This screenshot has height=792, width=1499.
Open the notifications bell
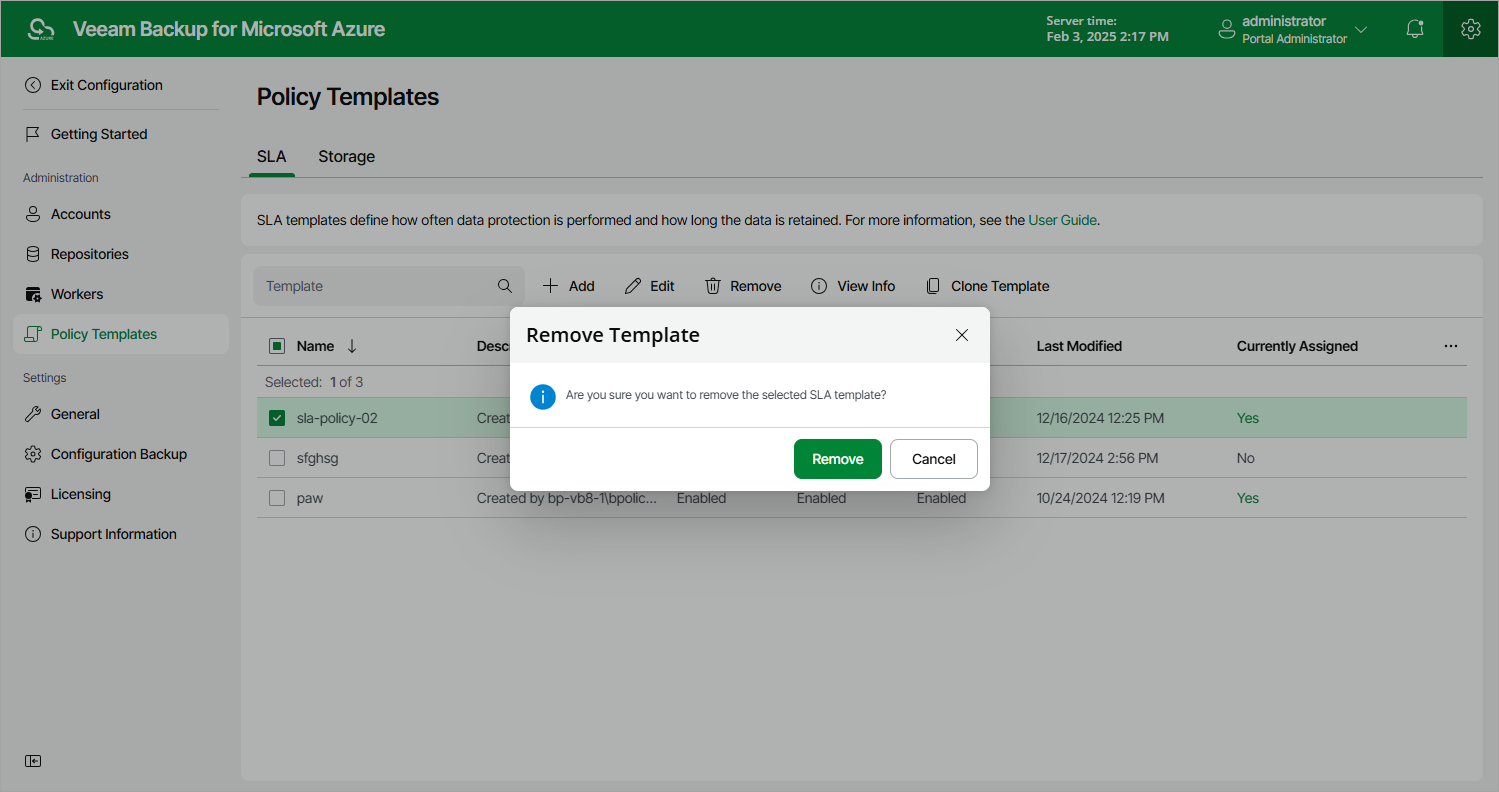[1414, 29]
